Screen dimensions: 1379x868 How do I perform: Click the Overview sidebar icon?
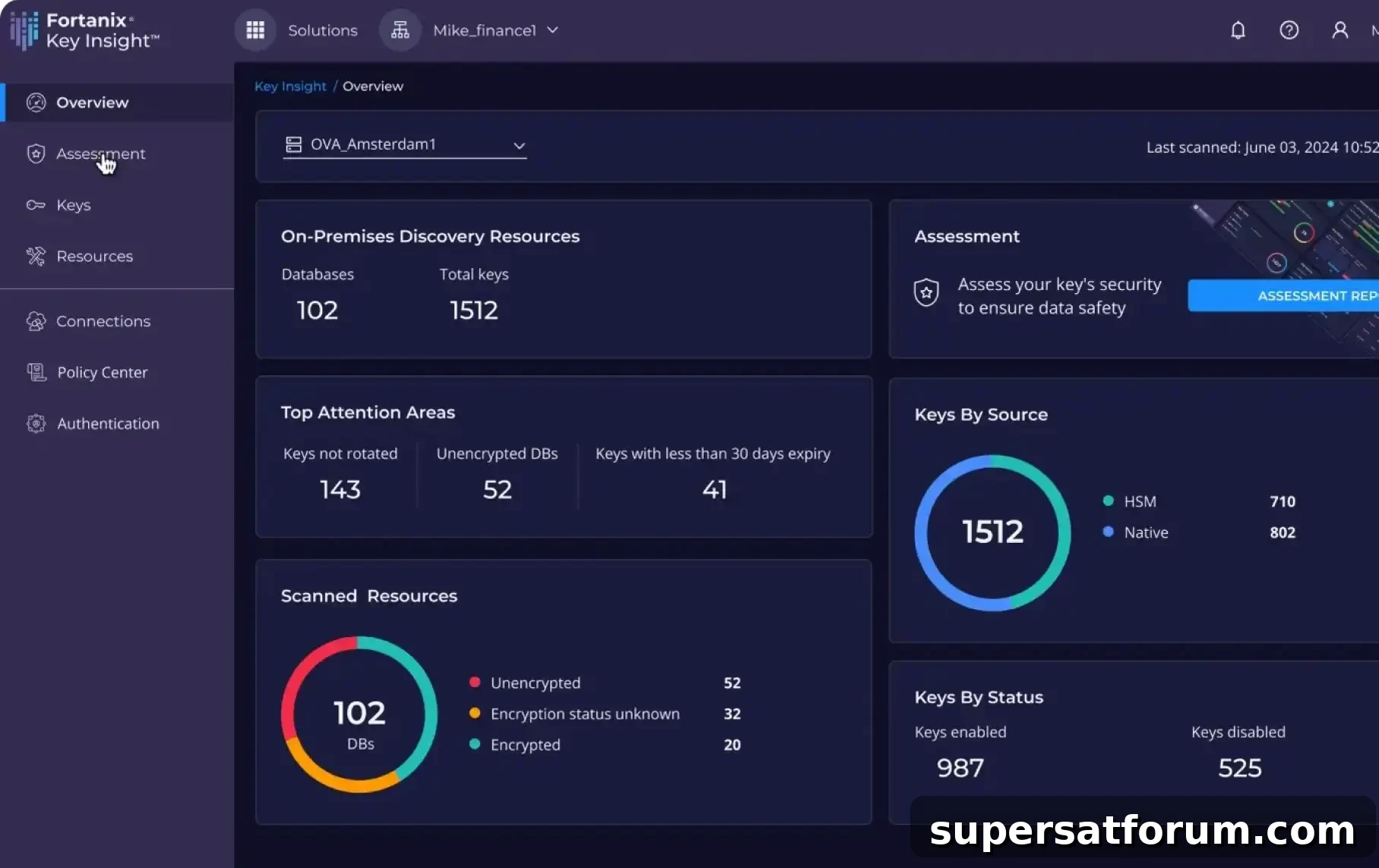point(36,103)
